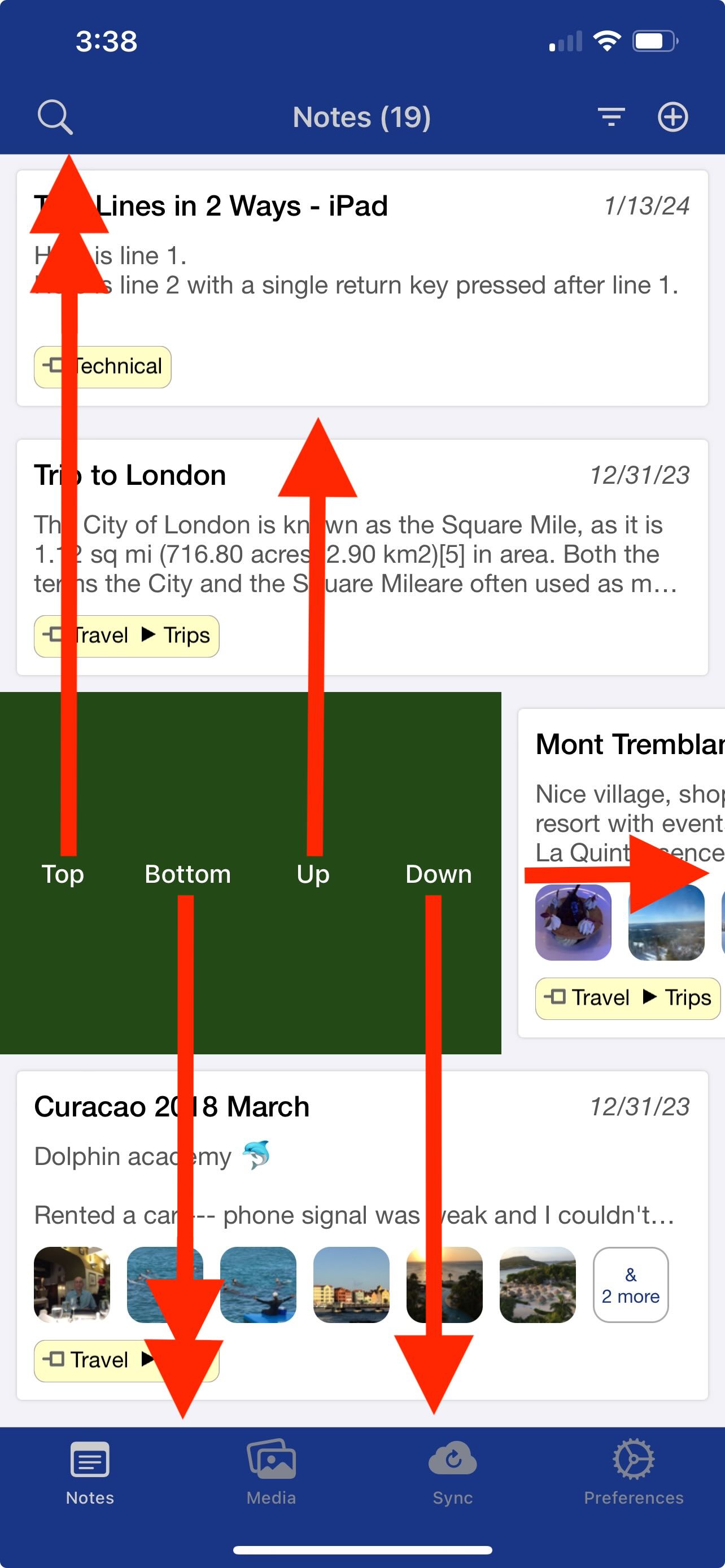Screen dimensions: 725x1568
Task: Open the Media tab
Action: coord(271,1472)
